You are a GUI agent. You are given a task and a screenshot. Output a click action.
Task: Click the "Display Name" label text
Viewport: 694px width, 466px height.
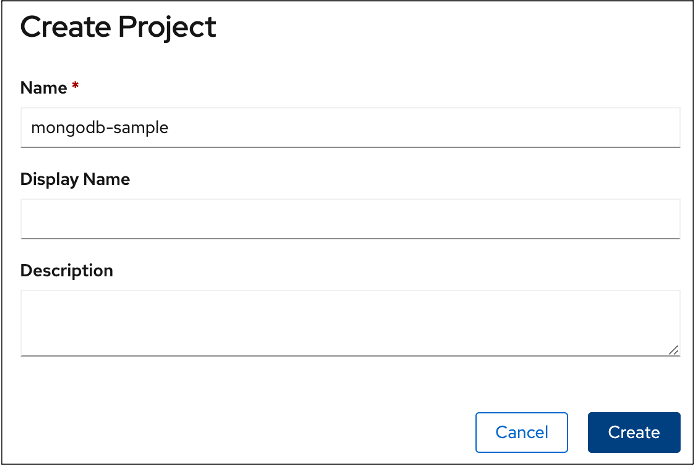pos(75,179)
